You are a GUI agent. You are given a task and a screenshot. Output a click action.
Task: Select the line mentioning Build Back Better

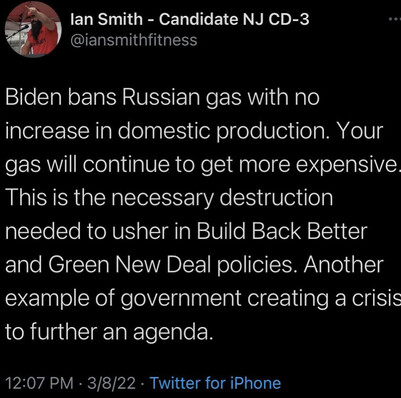186,231
